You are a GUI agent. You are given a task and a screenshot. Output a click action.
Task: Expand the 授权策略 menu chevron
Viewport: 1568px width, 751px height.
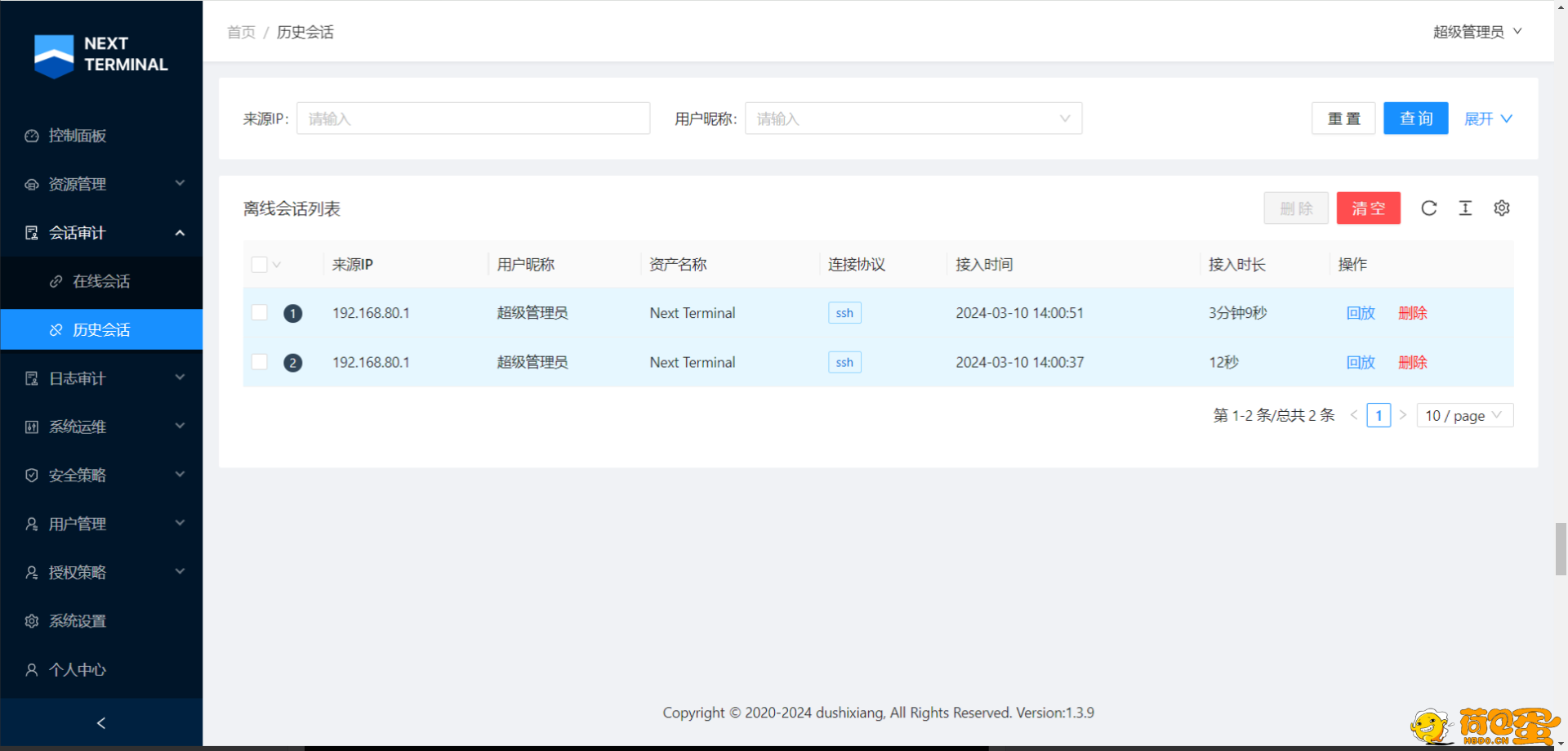click(x=180, y=572)
